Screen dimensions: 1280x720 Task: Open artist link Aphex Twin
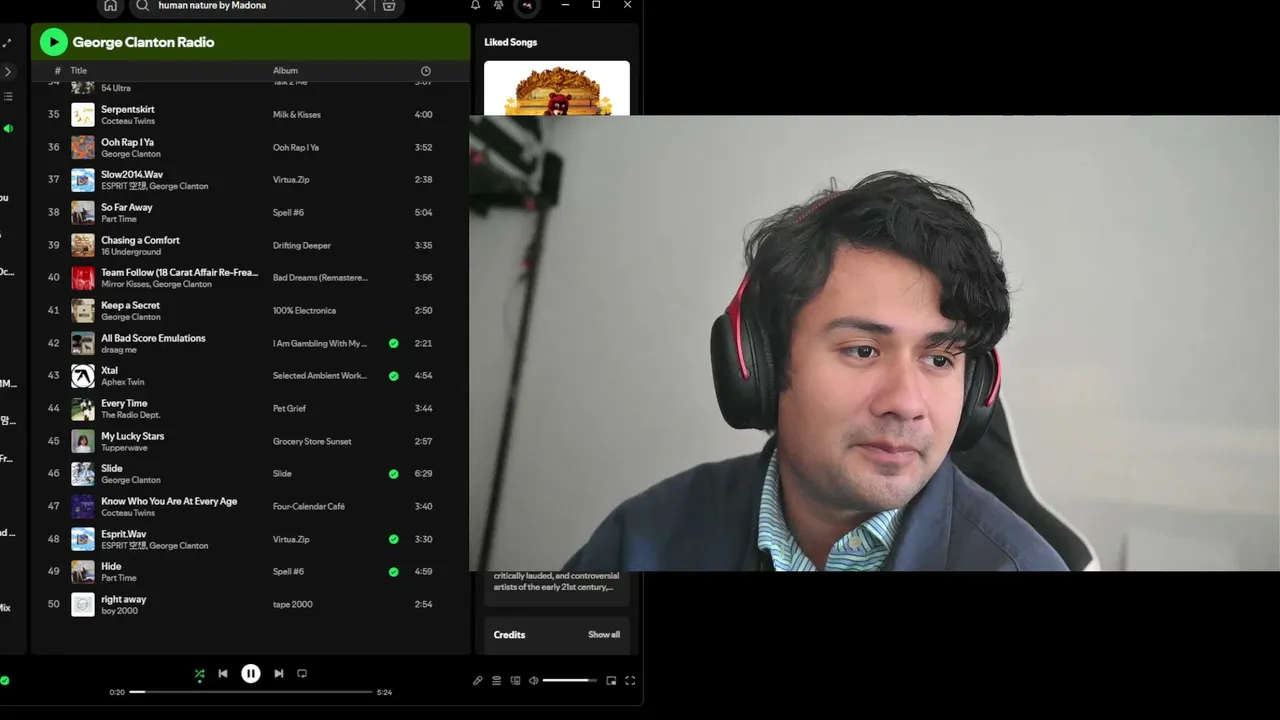[123, 382]
